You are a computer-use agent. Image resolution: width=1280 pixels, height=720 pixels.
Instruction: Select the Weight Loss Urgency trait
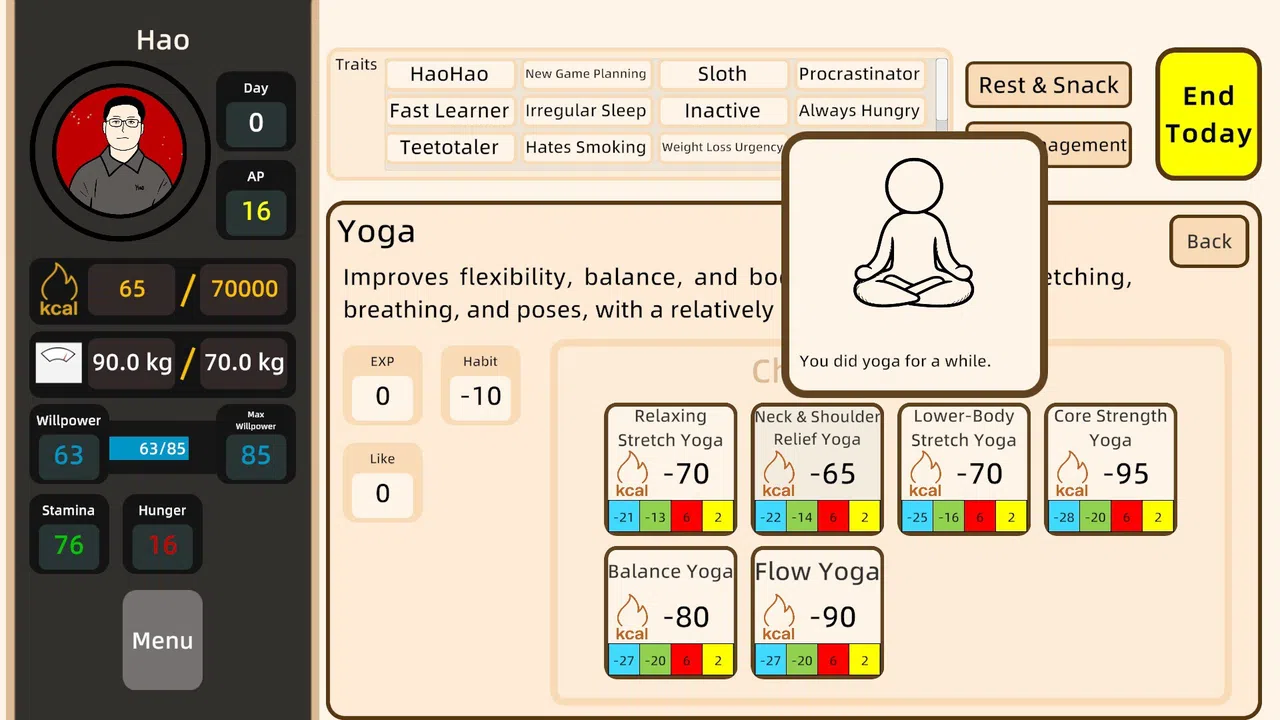[x=722, y=147]
